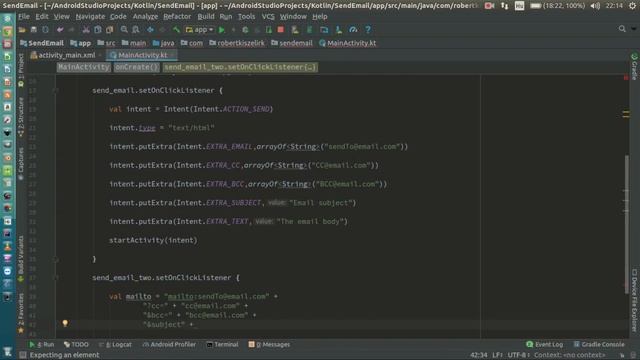
Task: Open the Build menu
Action: click(206, 16)
